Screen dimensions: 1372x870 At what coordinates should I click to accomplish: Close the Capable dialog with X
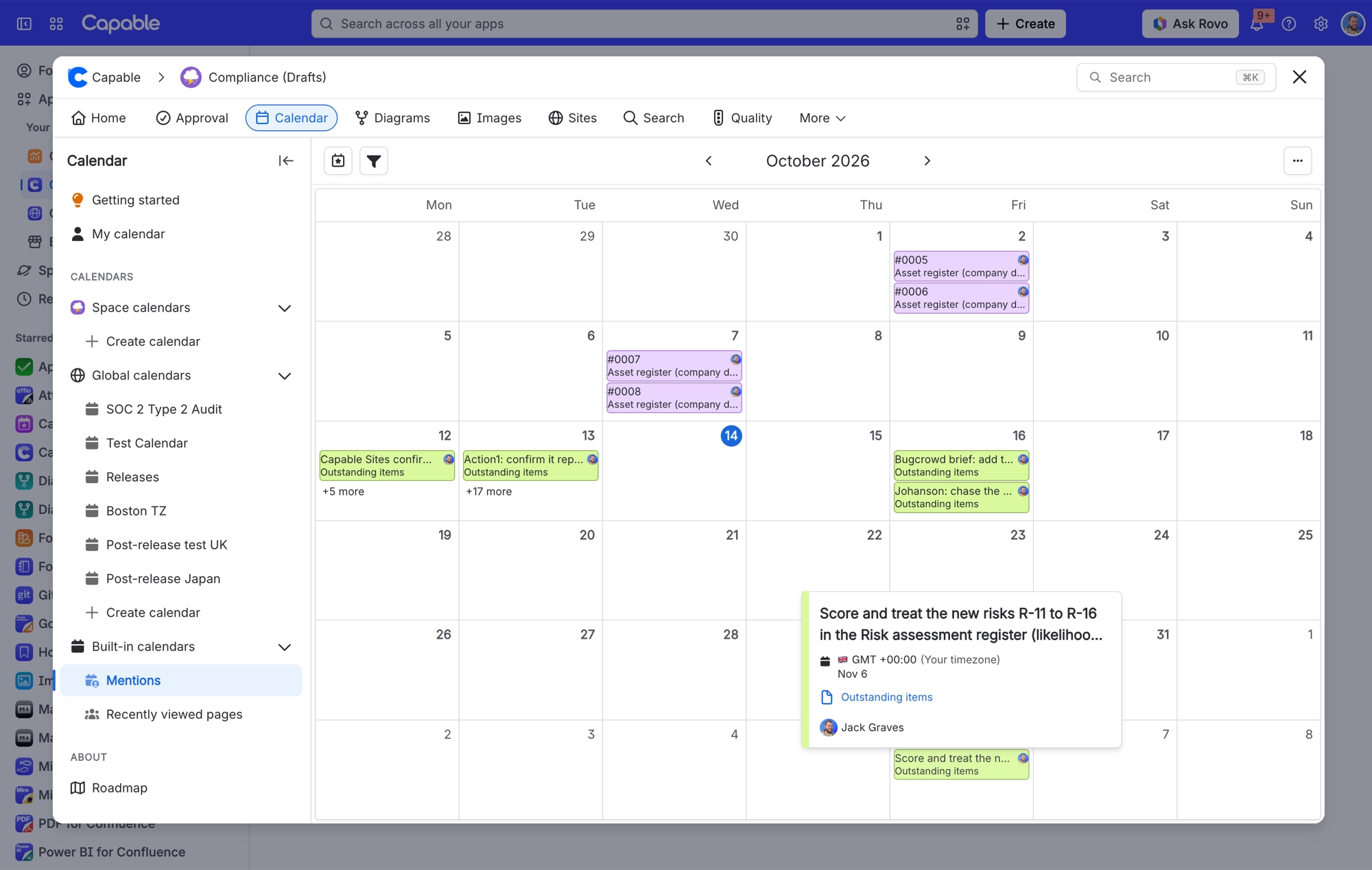[x=1299, y=77]
